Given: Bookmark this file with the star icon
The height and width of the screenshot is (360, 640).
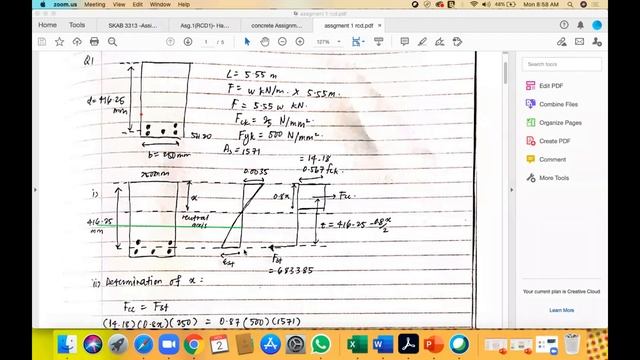Looking at the screenshot, I should 60,42.
